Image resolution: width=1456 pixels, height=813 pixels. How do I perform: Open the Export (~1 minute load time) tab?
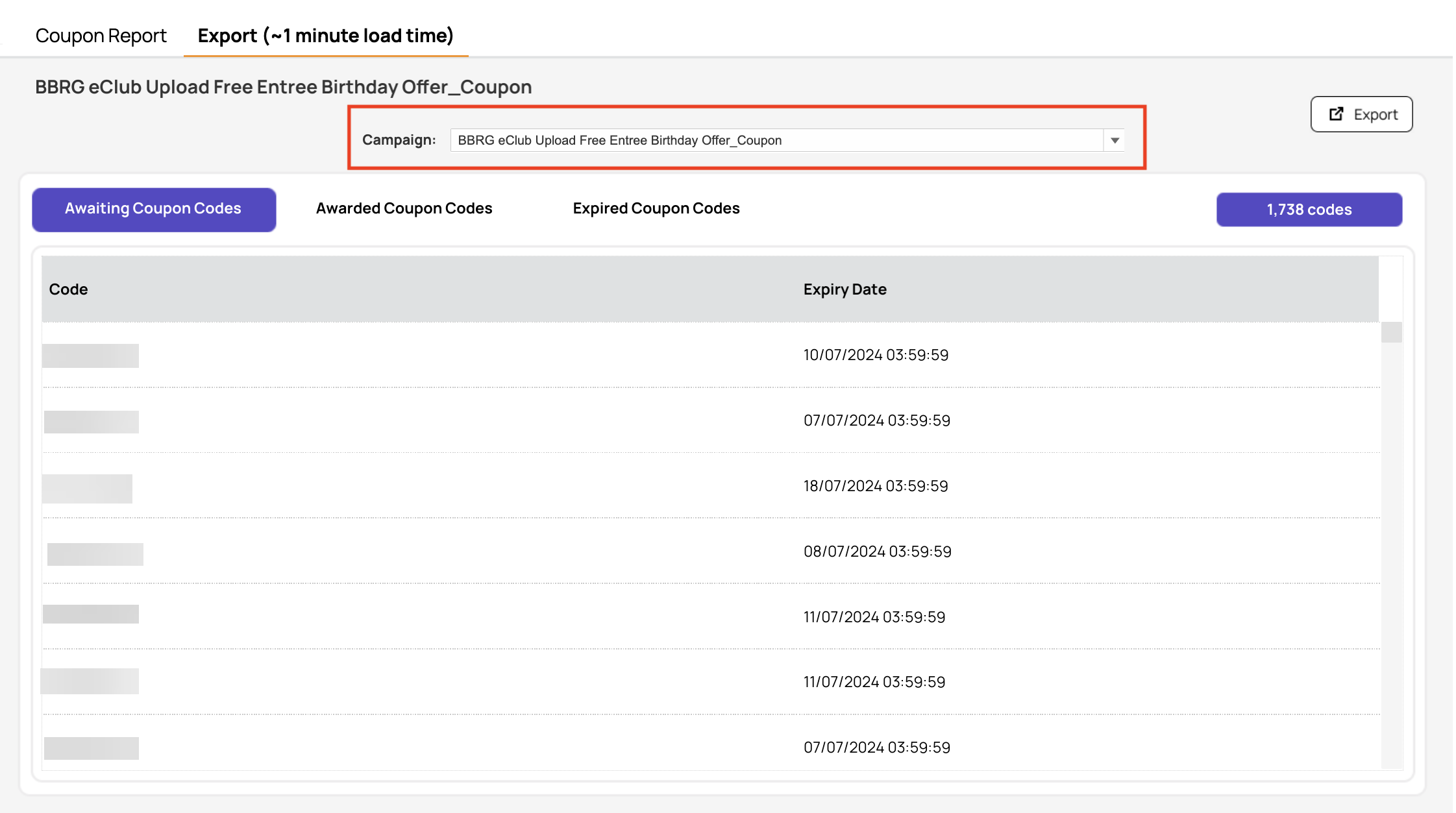[x=325, y=36]
